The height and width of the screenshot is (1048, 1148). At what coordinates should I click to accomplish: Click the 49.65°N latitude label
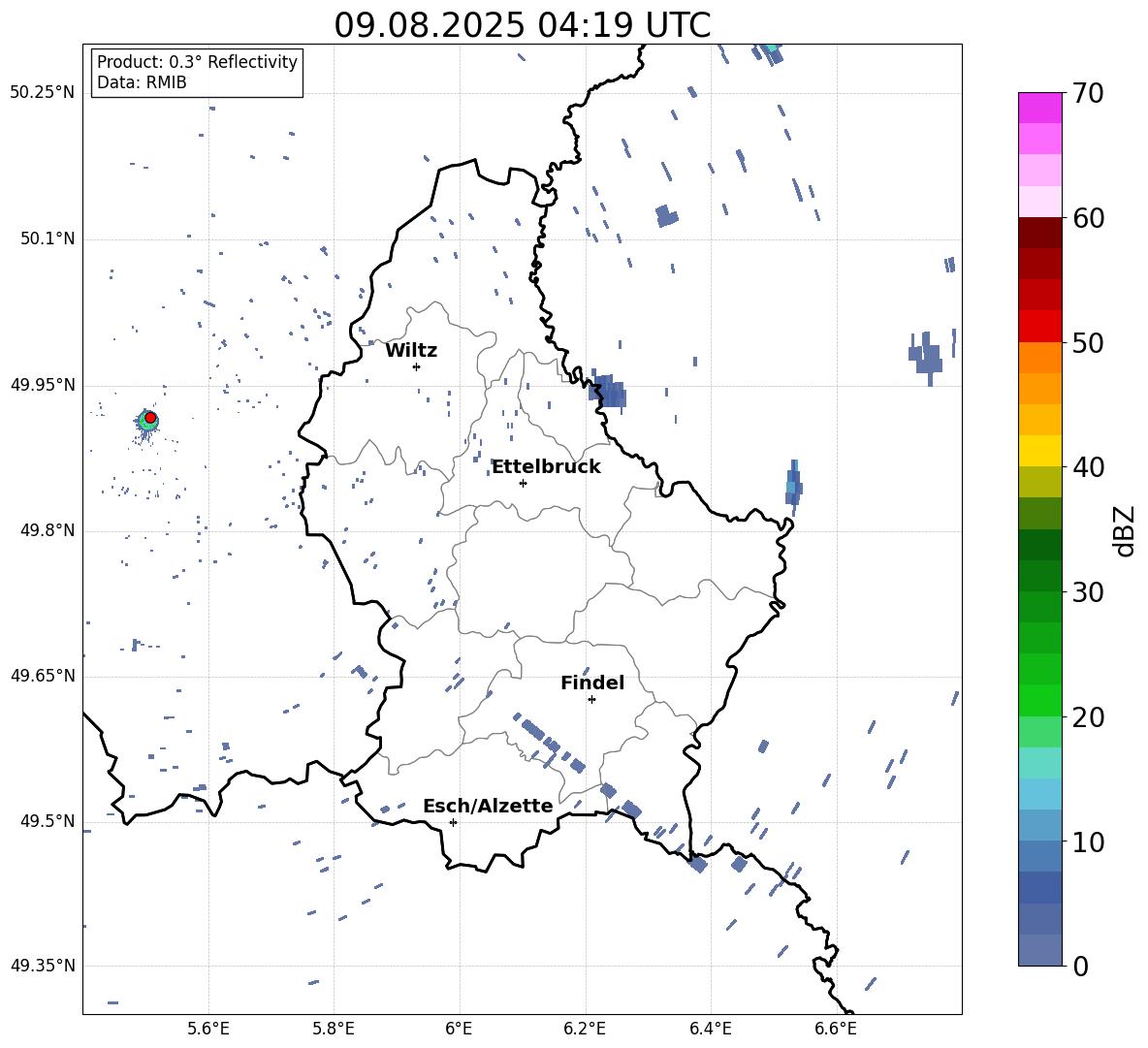[x=42, y=675]
